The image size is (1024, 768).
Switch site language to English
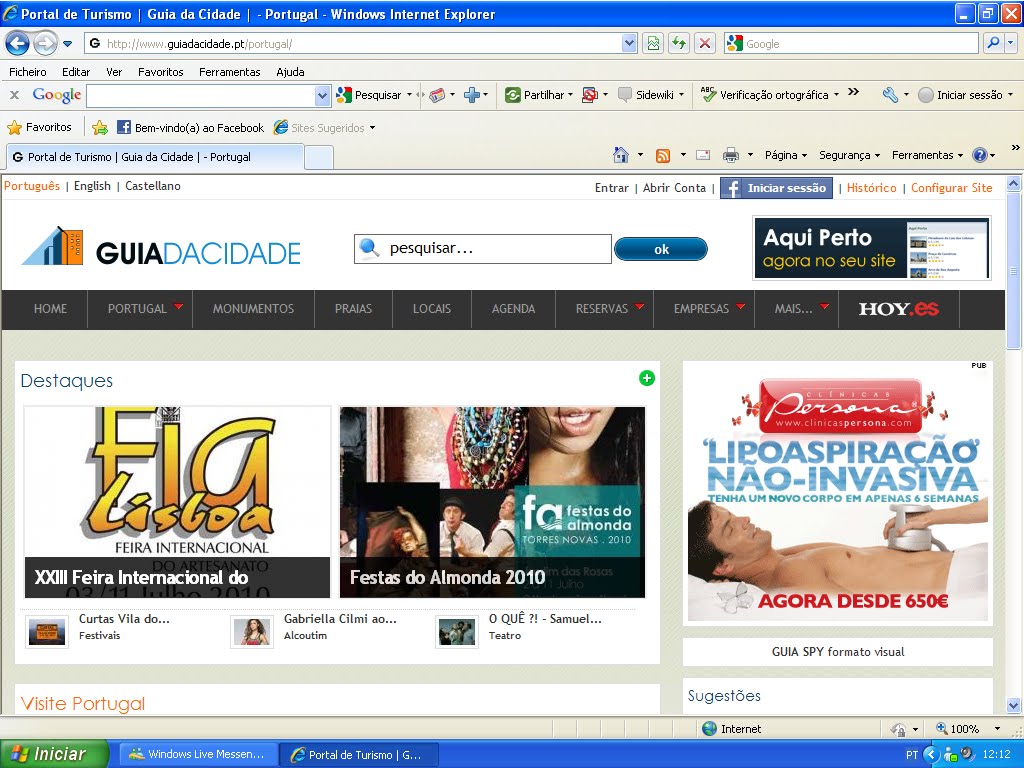(x=92, y=185)
